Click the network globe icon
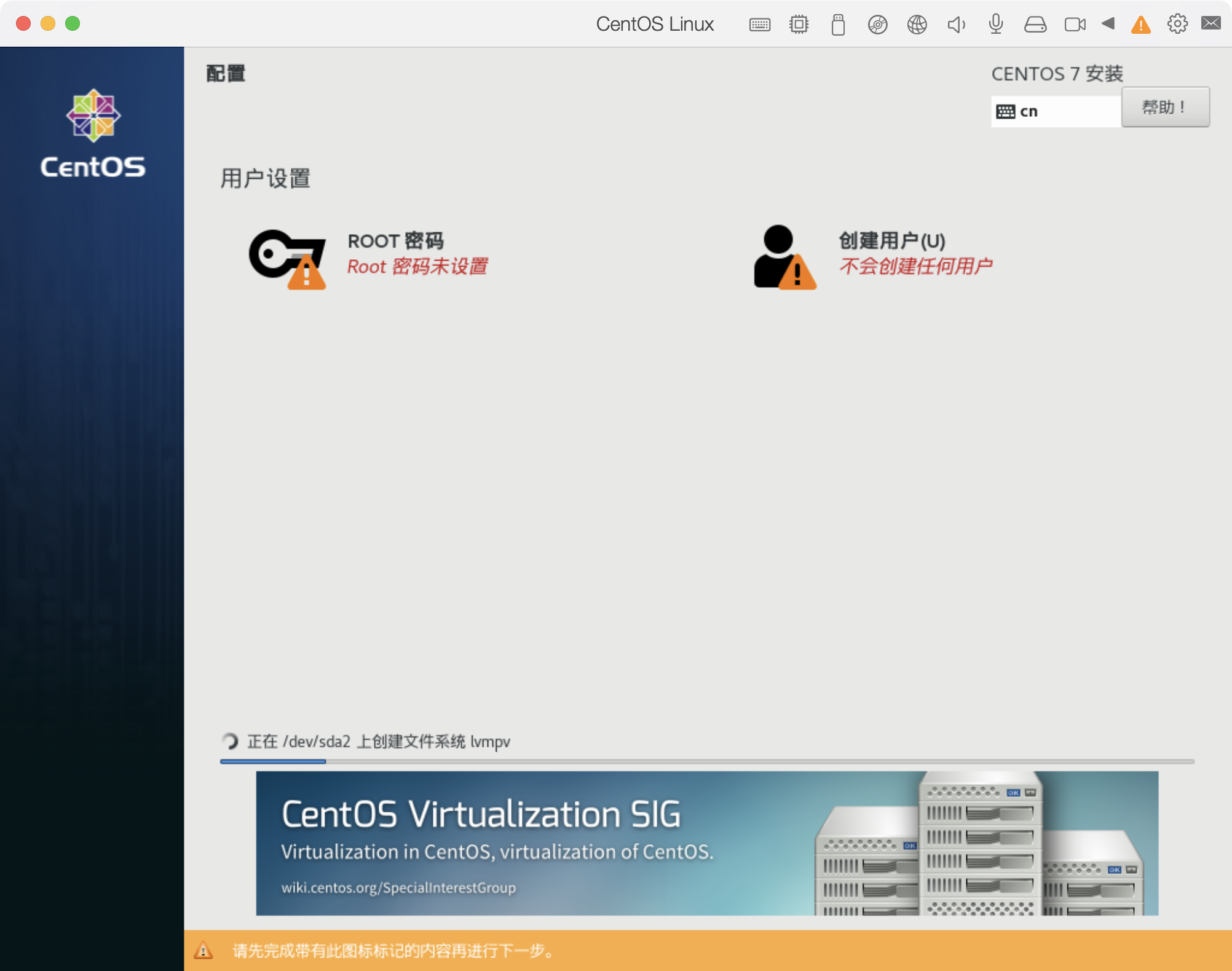This screenshot has height=971, width=1232. (x=917, y=24)
